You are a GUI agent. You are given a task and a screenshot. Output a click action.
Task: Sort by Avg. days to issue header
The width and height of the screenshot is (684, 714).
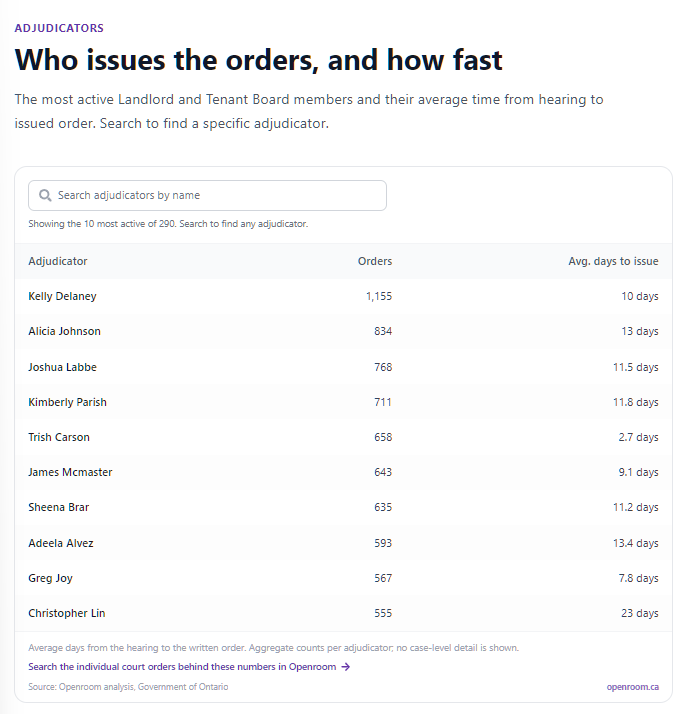pyautogui.click(x=613, y=261)
